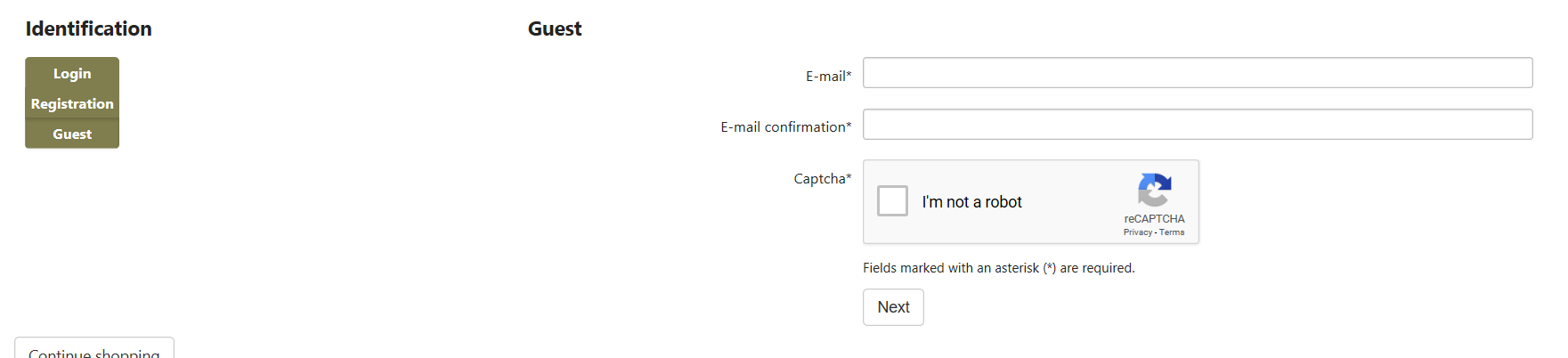Click the "I'm not a robot" text
The image size is (1568, 358).
pyautogui.click(x=971, y=202)
